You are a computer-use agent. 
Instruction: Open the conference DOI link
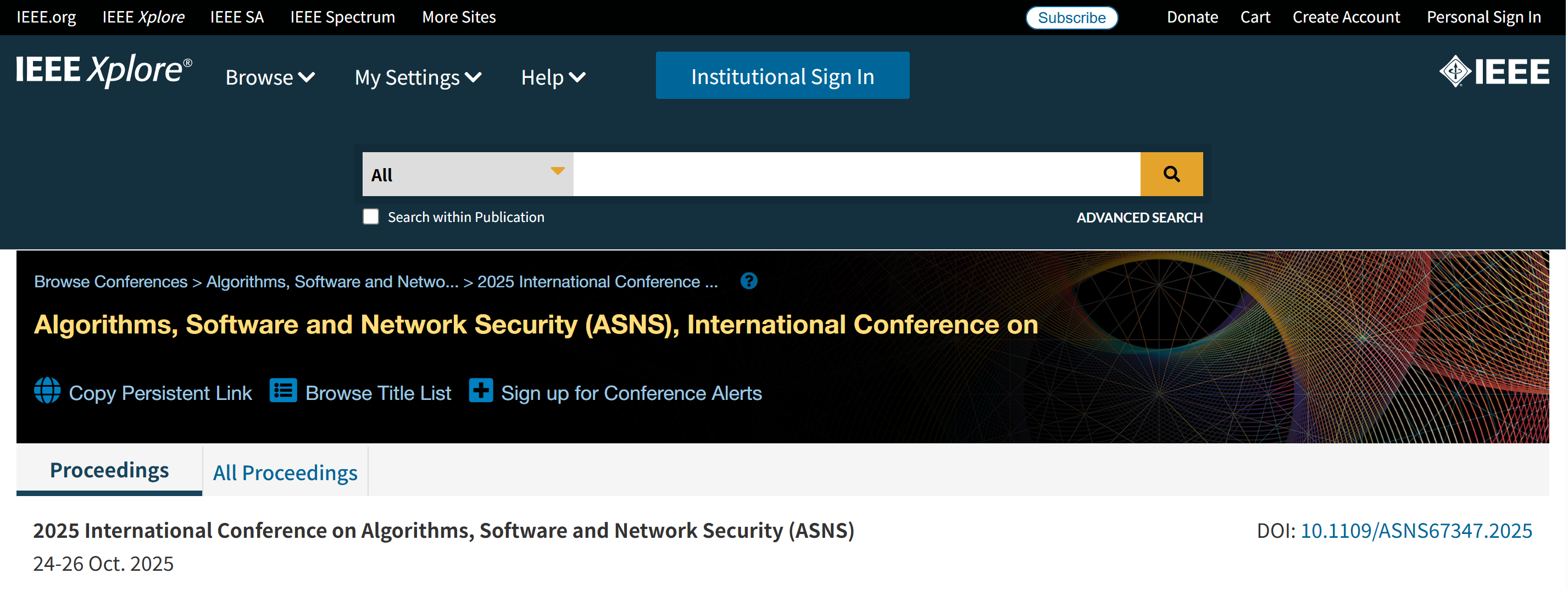coord(1415,530)
